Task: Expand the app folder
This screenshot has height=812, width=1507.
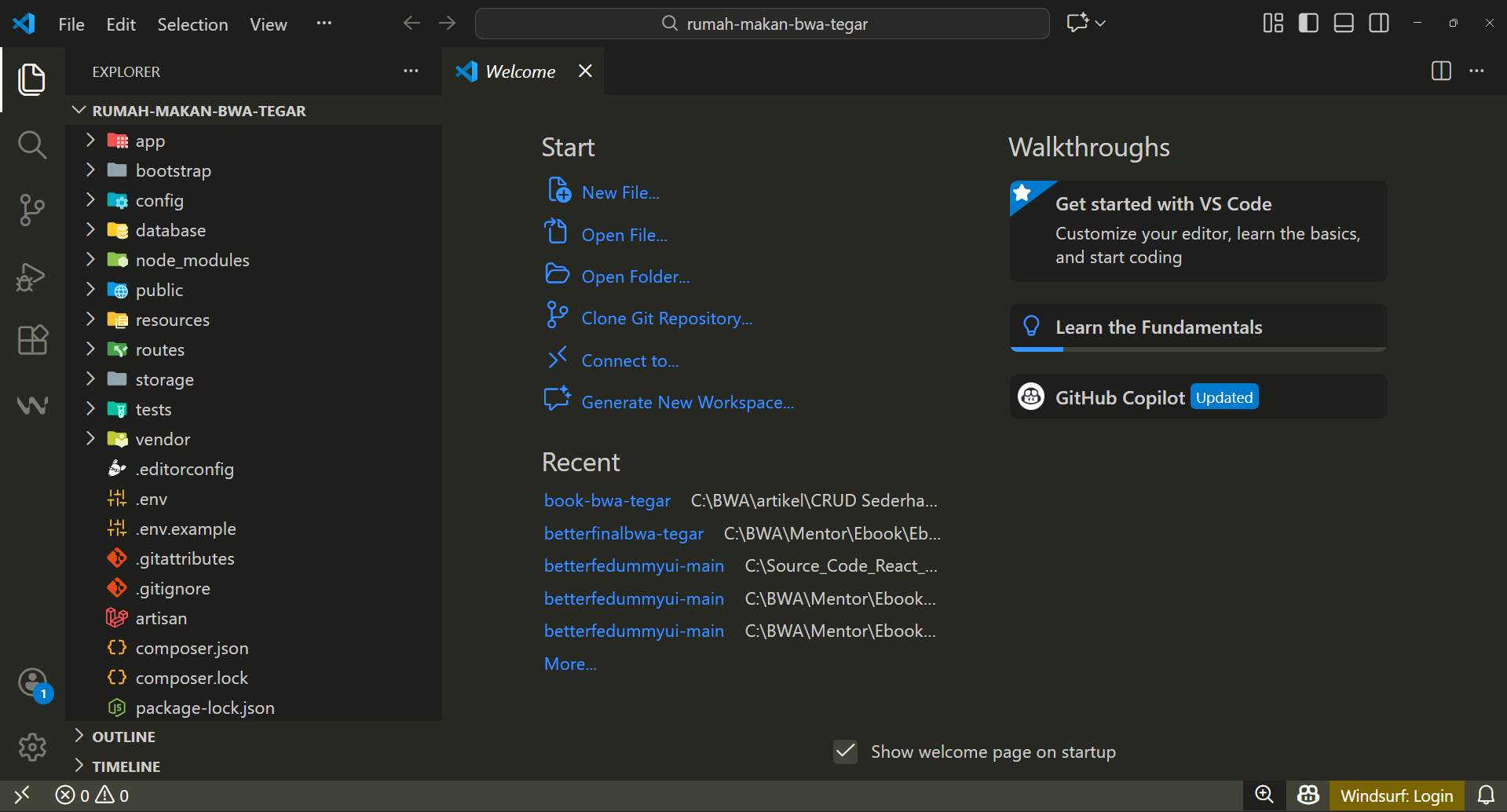Action: point(149,141)
